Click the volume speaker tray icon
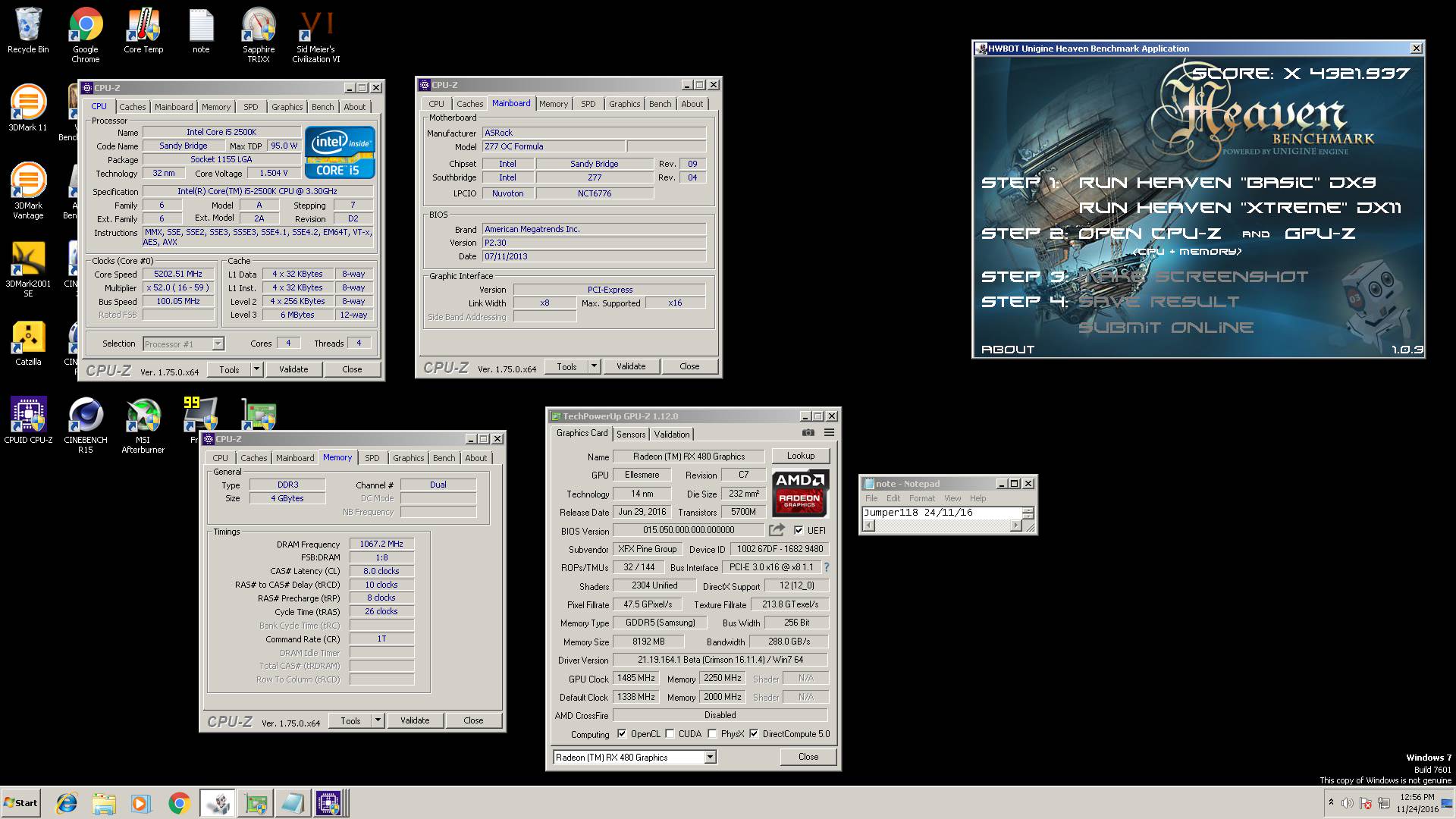This screenshot has width=1456, height=819. [x=1348, y=803]
